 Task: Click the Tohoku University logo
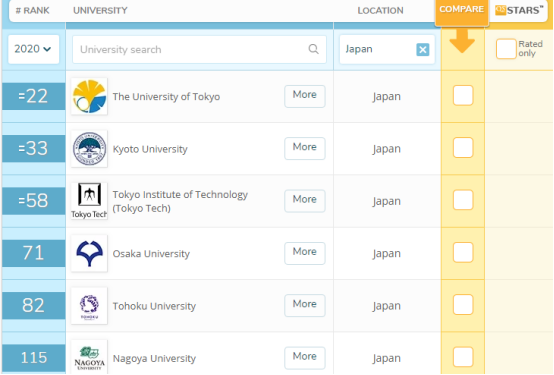pyautogui.click(x=89, y=305)
